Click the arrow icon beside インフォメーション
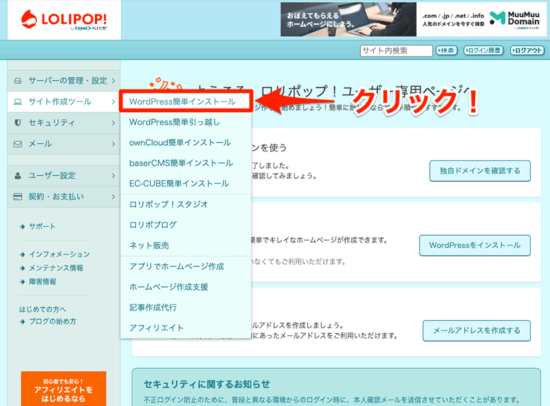This screenshot has width=550, height=406. coord(22,254)
